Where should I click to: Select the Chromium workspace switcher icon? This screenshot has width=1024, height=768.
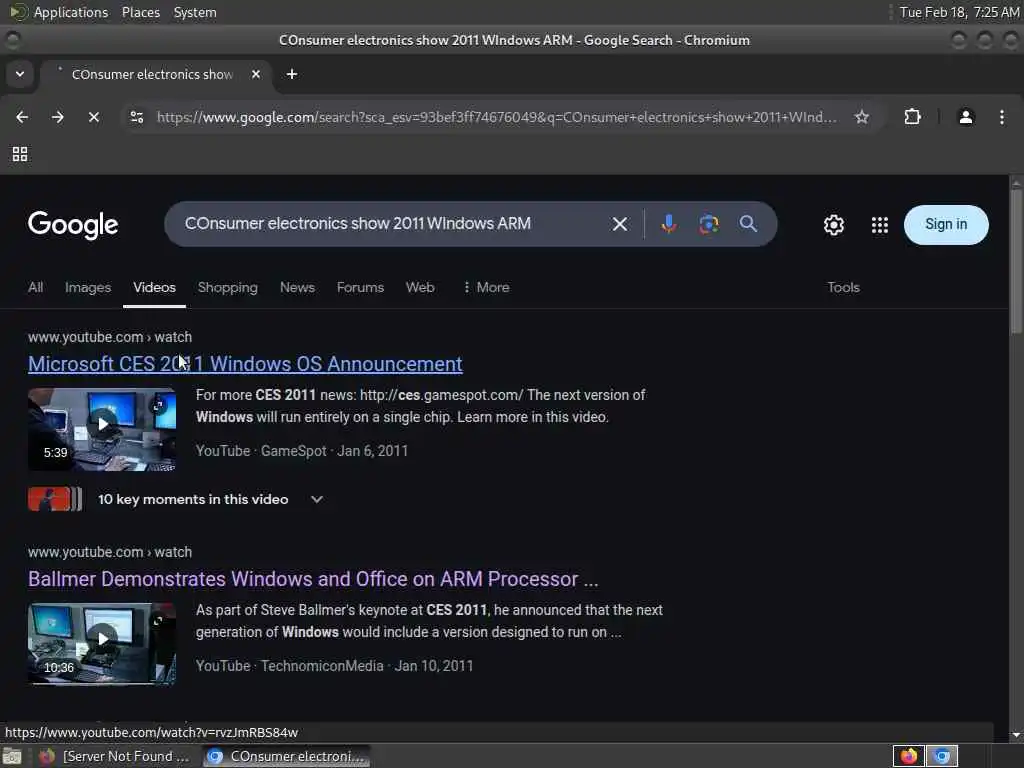[x=942, y=756]
